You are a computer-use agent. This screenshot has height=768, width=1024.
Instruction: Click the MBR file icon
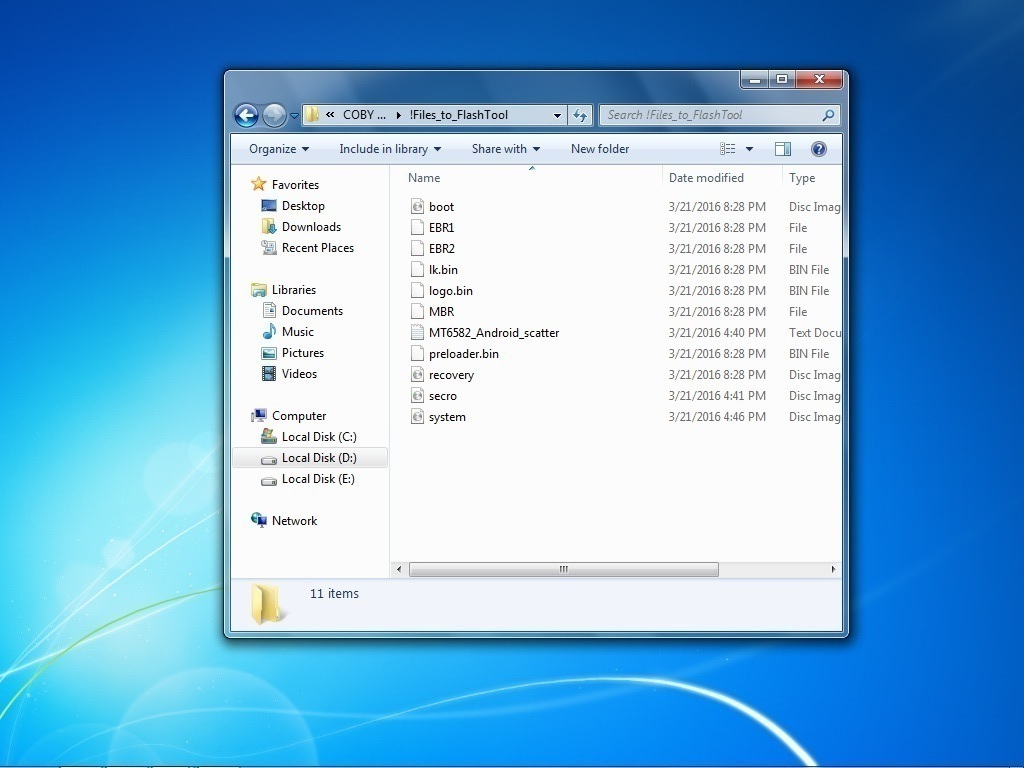pos(417,312)
